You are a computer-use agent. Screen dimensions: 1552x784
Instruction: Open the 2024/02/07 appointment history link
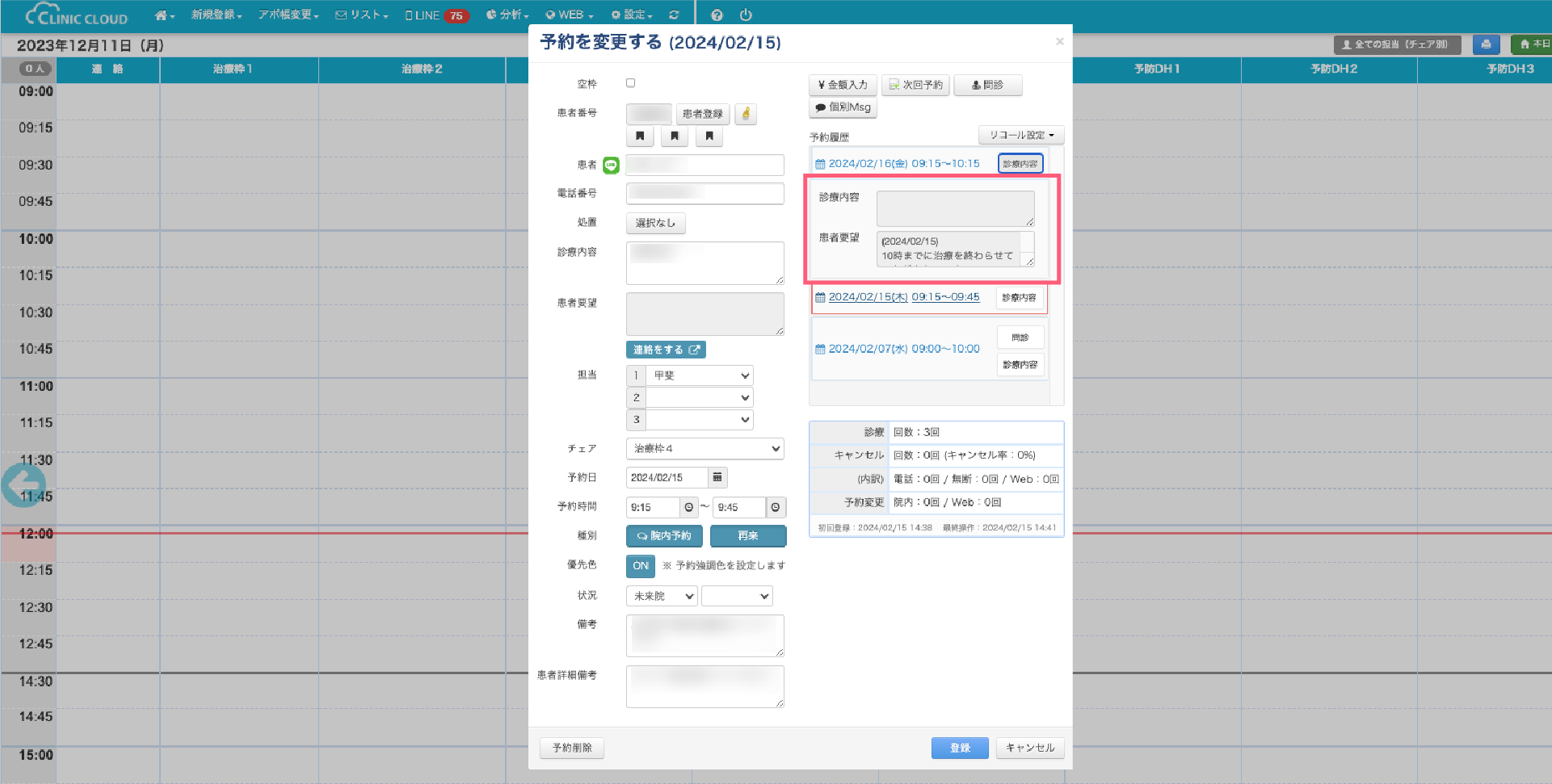click(x=903, y=350)
